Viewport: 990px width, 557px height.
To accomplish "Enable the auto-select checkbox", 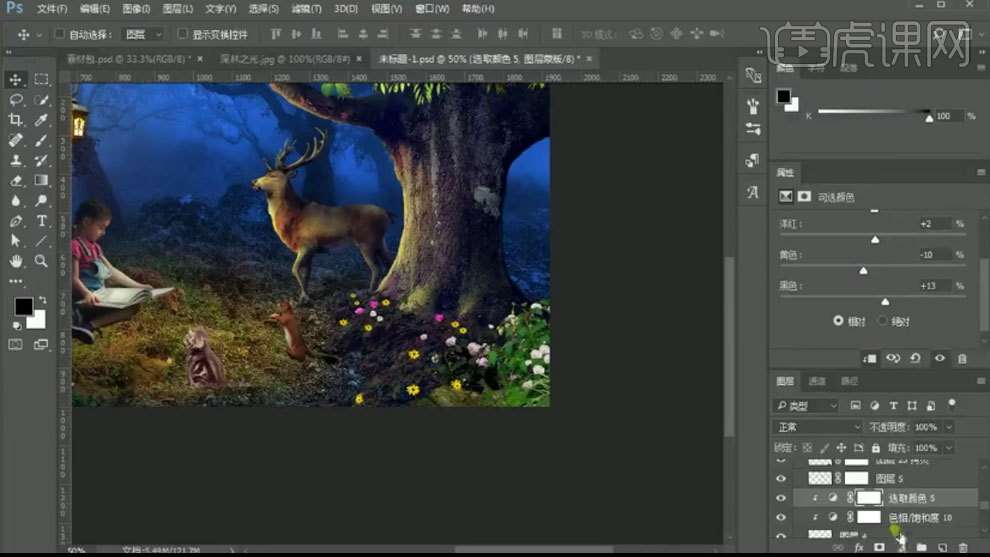I will pyautogui.click(x=59, y=33).
